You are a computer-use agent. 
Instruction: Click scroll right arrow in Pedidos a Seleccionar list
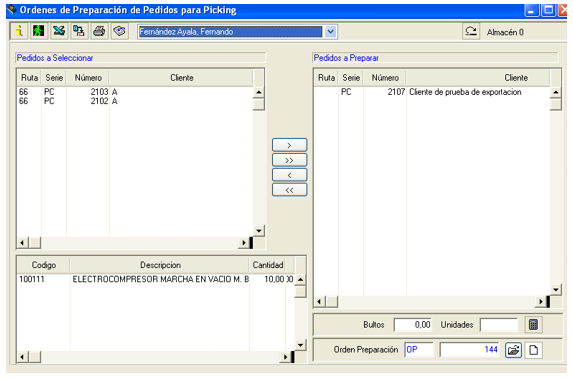coord(243,243)
